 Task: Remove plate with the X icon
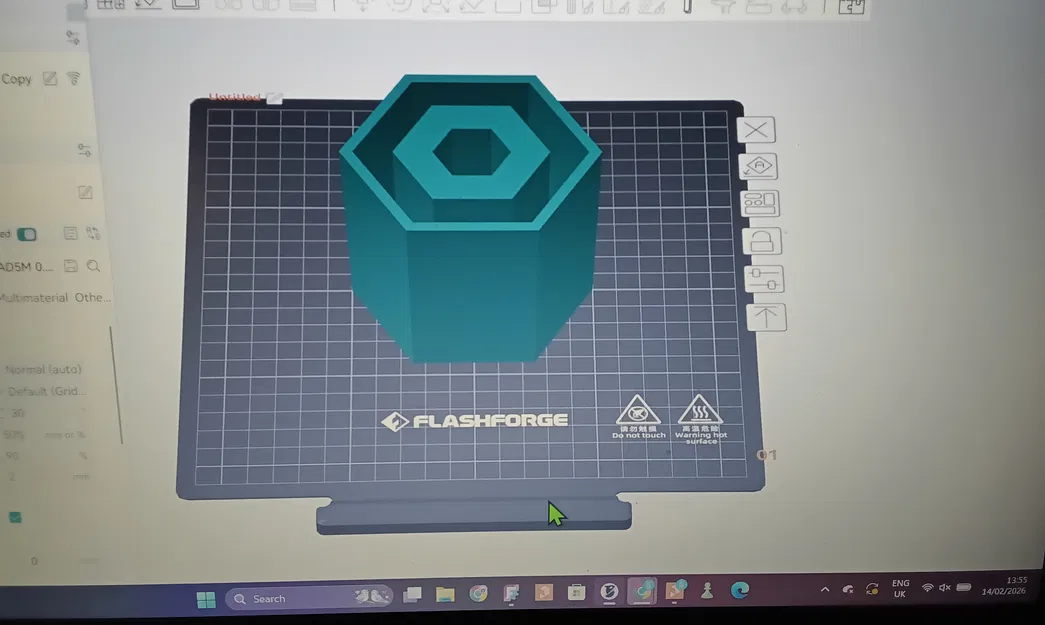(x=756, y=129)
